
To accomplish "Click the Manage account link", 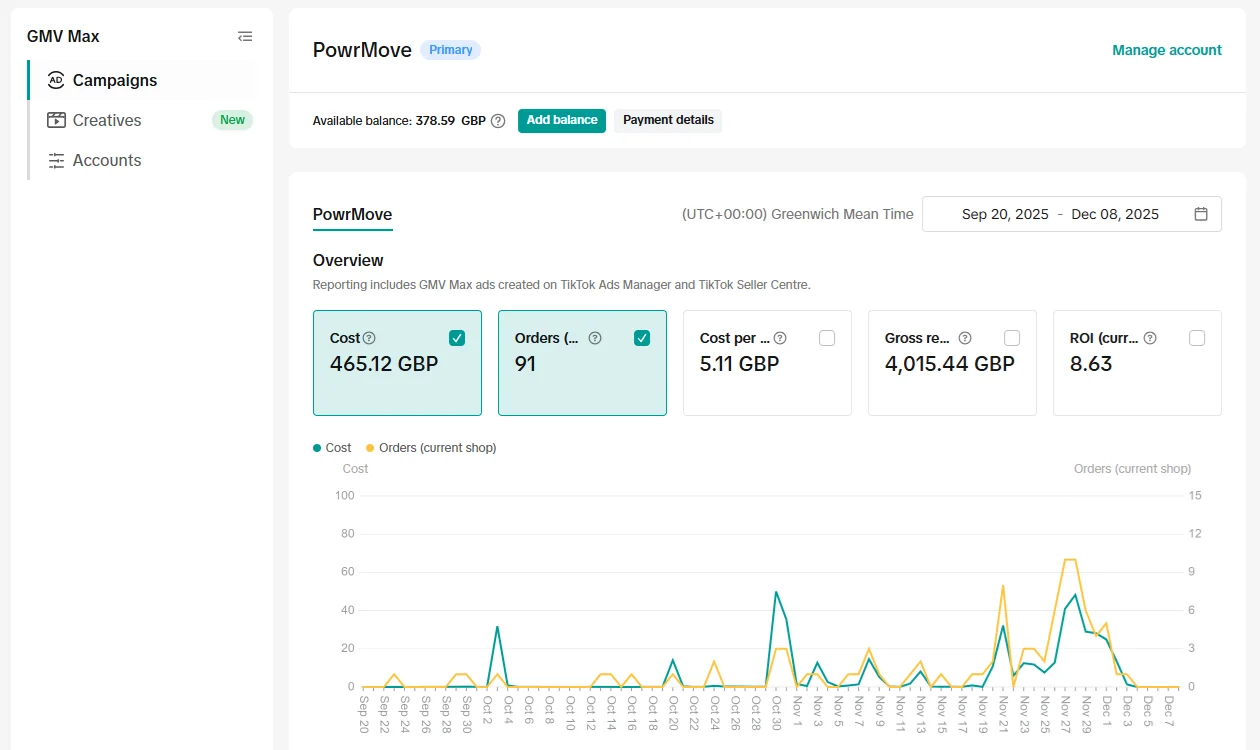I will point(1167,50).
